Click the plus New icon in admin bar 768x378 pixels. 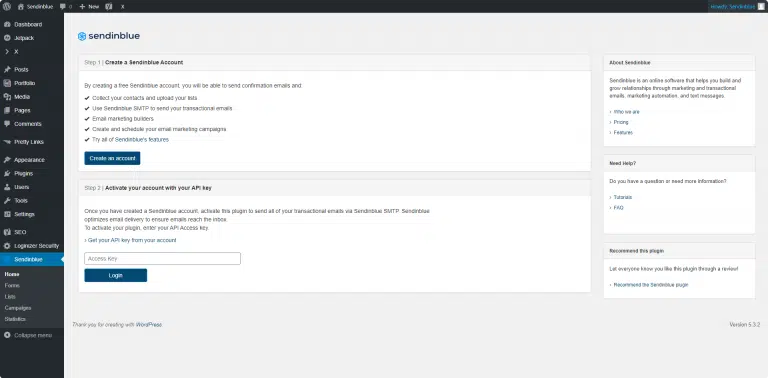click(x=82, y=7)
